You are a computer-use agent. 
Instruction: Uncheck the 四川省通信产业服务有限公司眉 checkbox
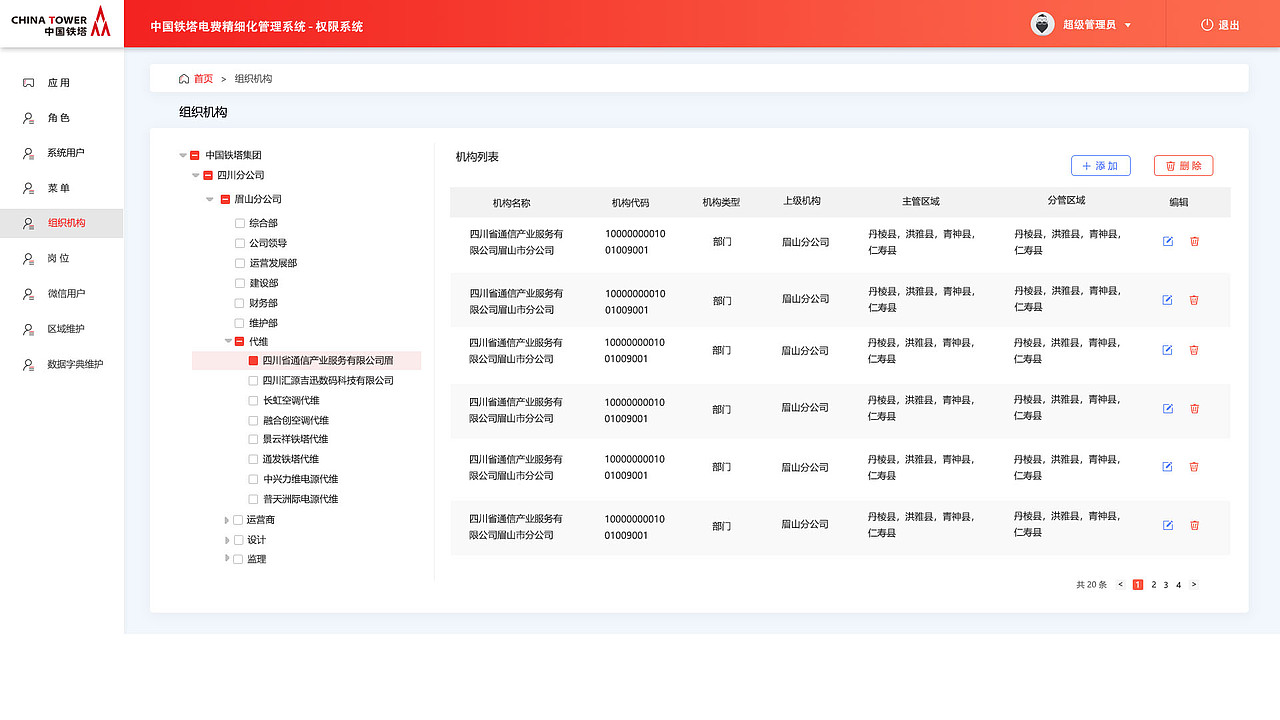coord(254,361)
